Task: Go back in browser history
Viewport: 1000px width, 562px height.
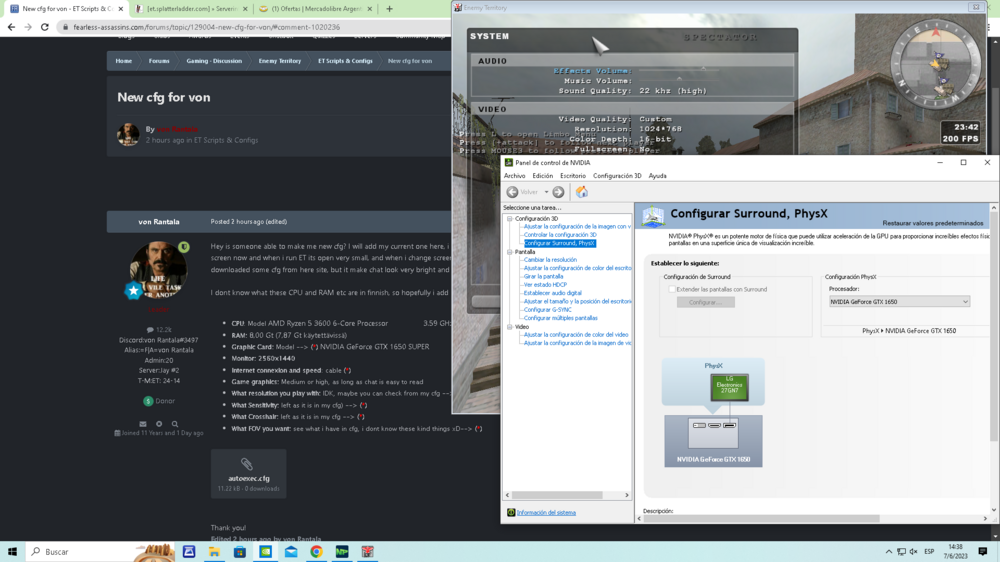Action: pos(11,27)
